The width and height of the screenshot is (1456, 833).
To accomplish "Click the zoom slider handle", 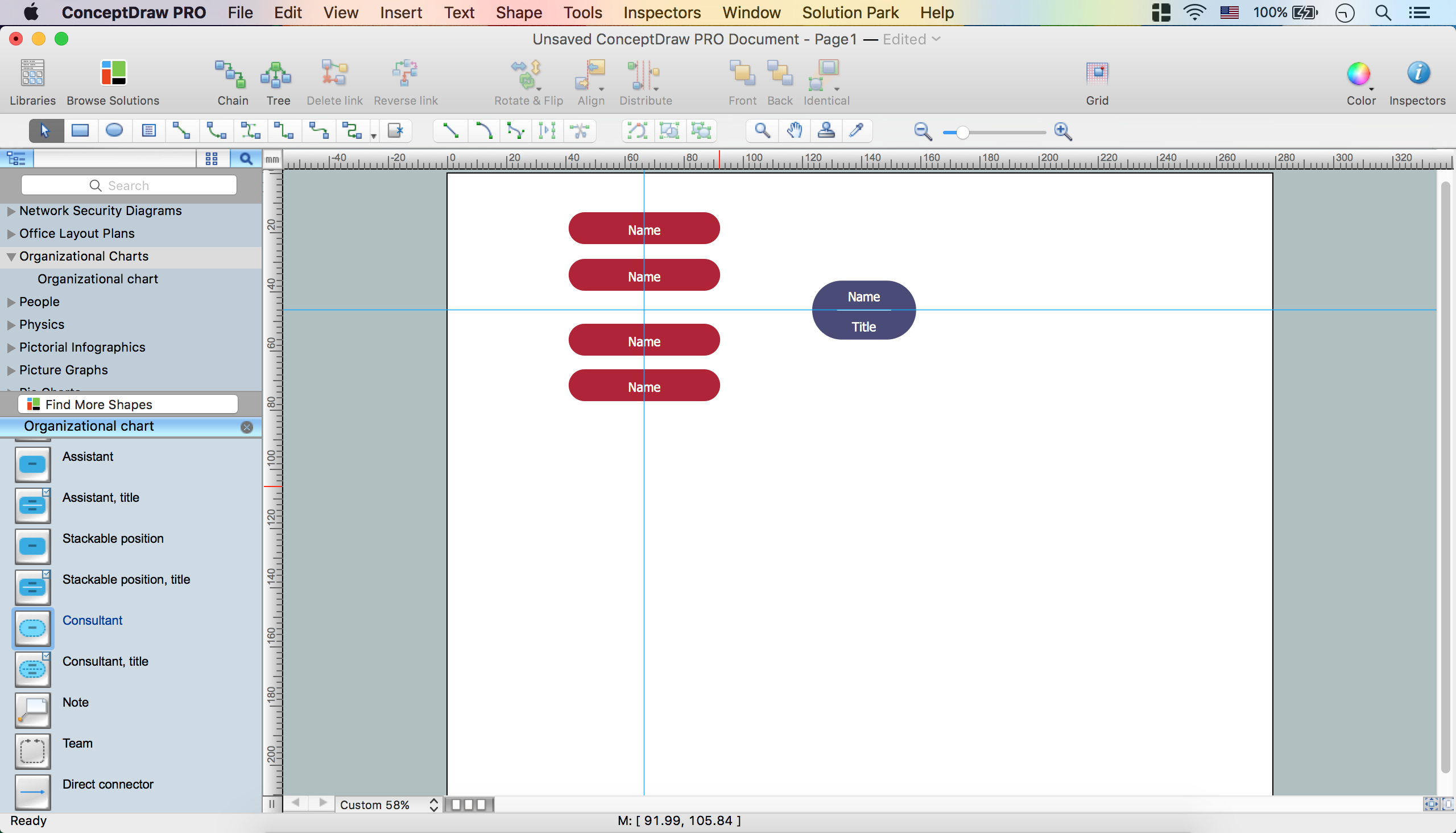I will pos(962,133).
